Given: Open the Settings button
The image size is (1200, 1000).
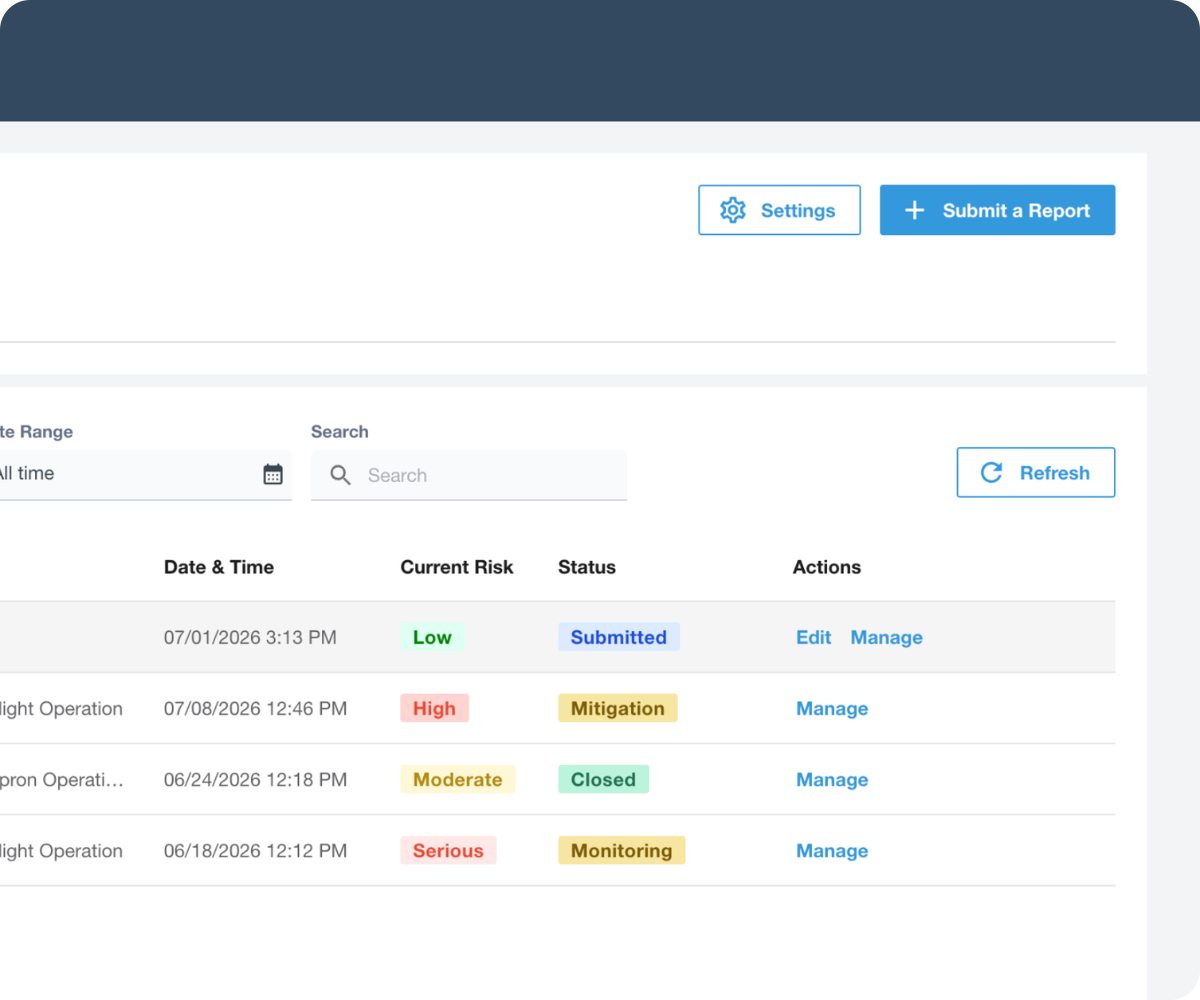Looking at the screenshot, I should pyautogui.click(x=779, y=210).
